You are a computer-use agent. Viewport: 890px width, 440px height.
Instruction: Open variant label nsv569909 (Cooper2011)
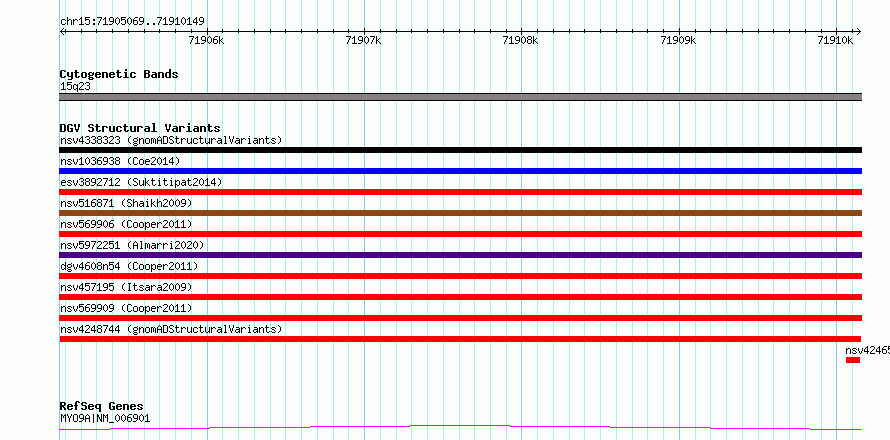pos(126,308)
